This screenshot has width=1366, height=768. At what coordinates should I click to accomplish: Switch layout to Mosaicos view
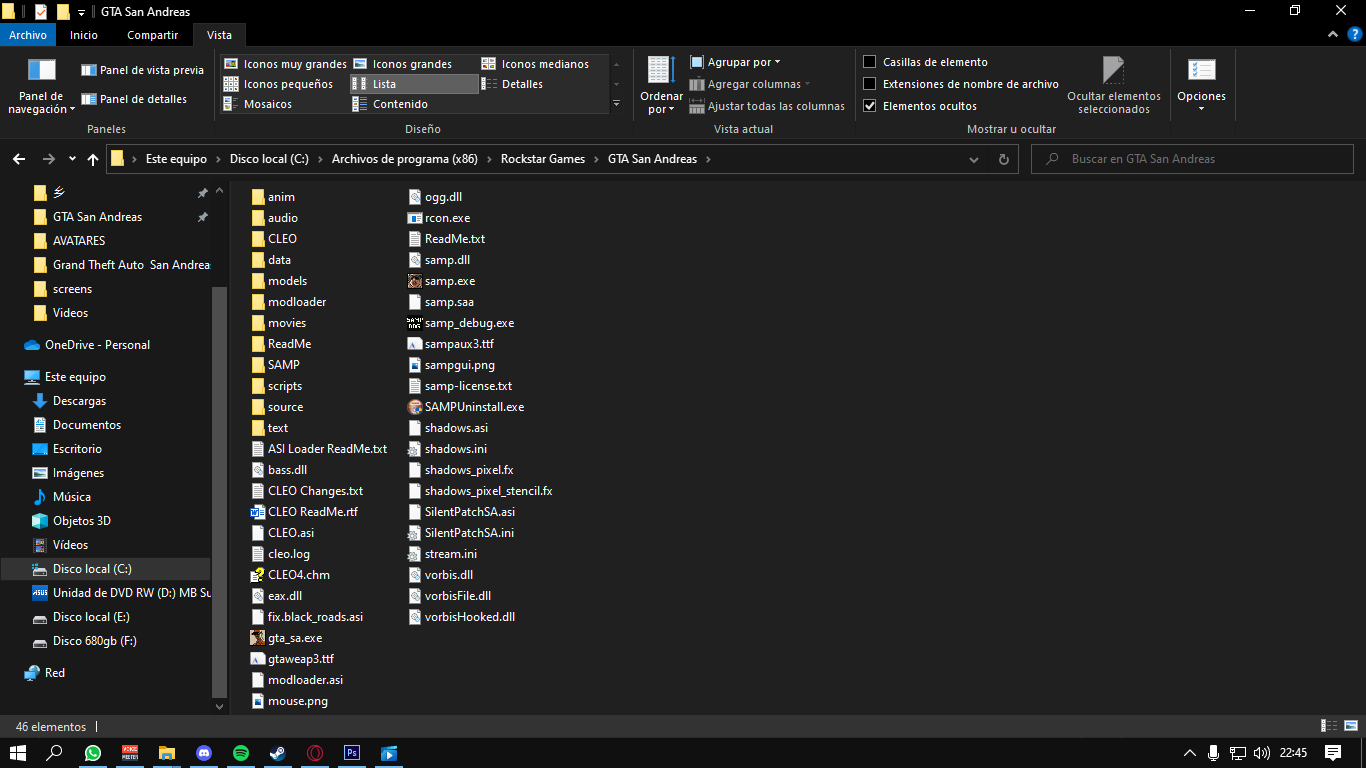(x=257, y=104)
